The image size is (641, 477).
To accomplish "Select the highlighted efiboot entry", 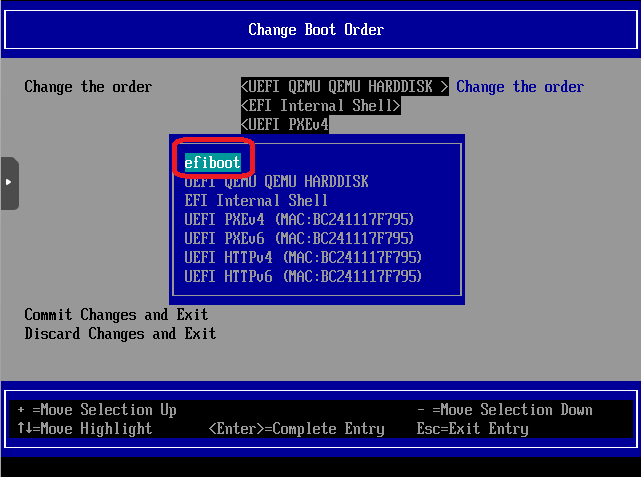I will [213, 163].
